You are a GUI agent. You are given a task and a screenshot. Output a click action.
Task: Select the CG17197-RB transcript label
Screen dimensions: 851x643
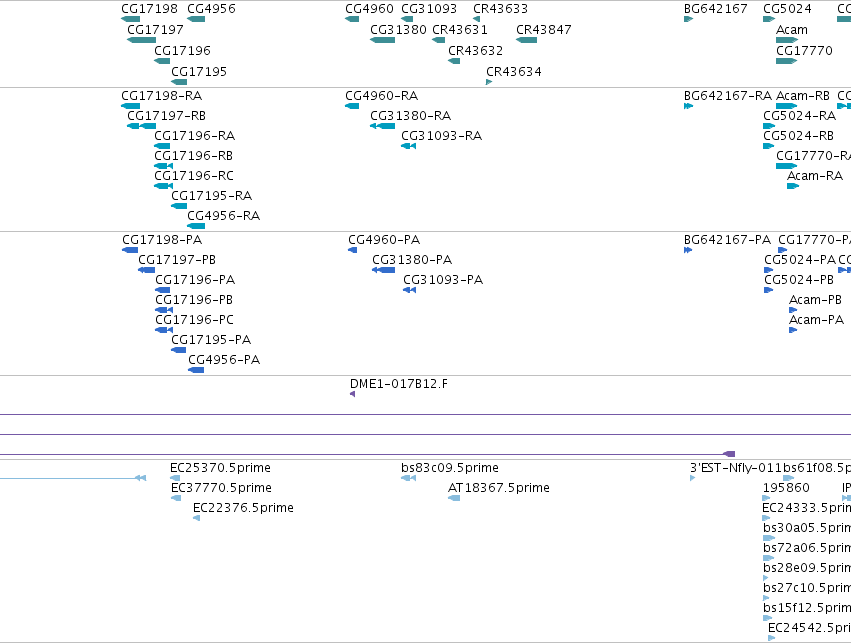click(x=167, y=116)
